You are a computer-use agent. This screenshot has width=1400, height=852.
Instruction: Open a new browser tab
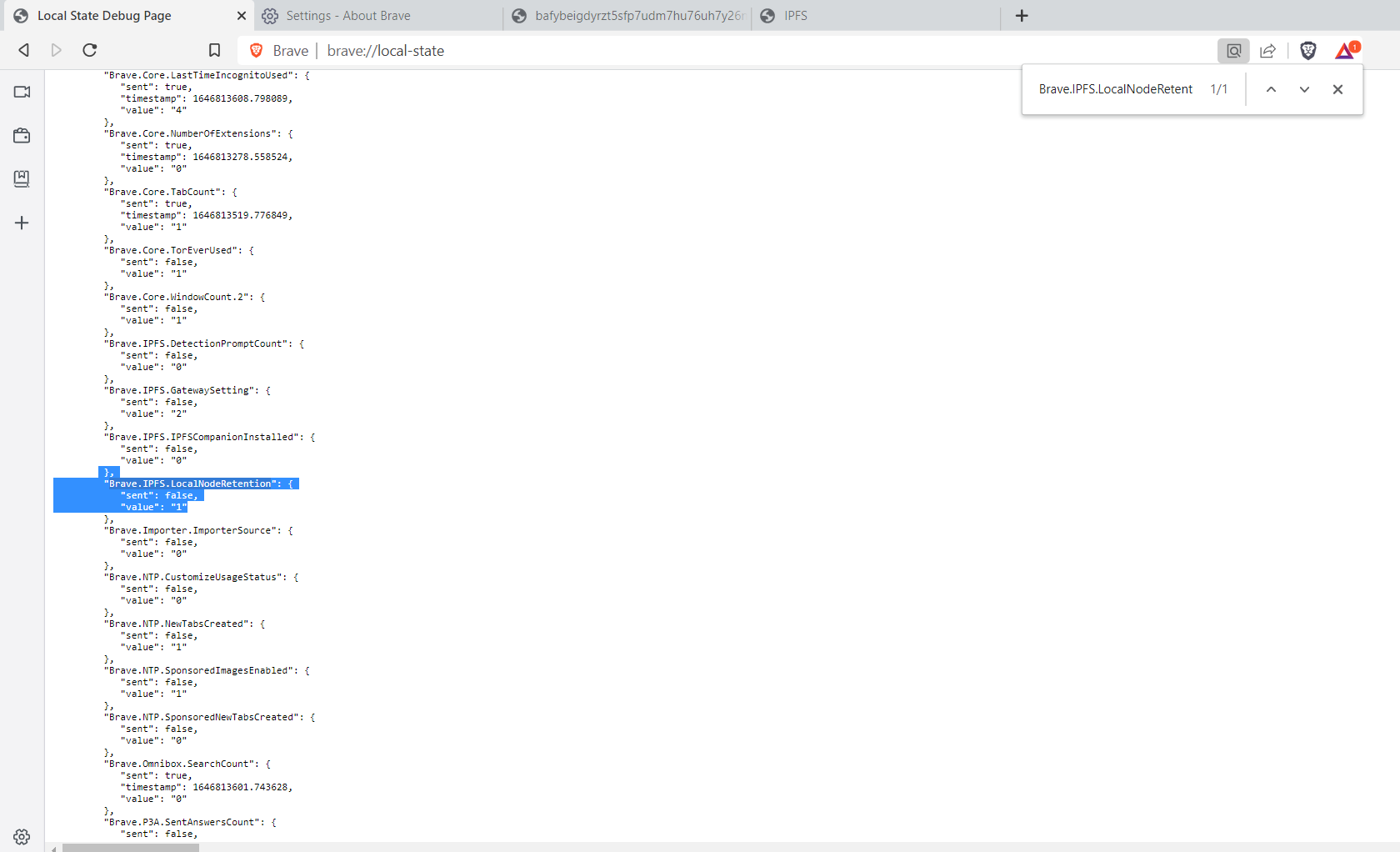pyautogui.click(x=1022, y=15)
